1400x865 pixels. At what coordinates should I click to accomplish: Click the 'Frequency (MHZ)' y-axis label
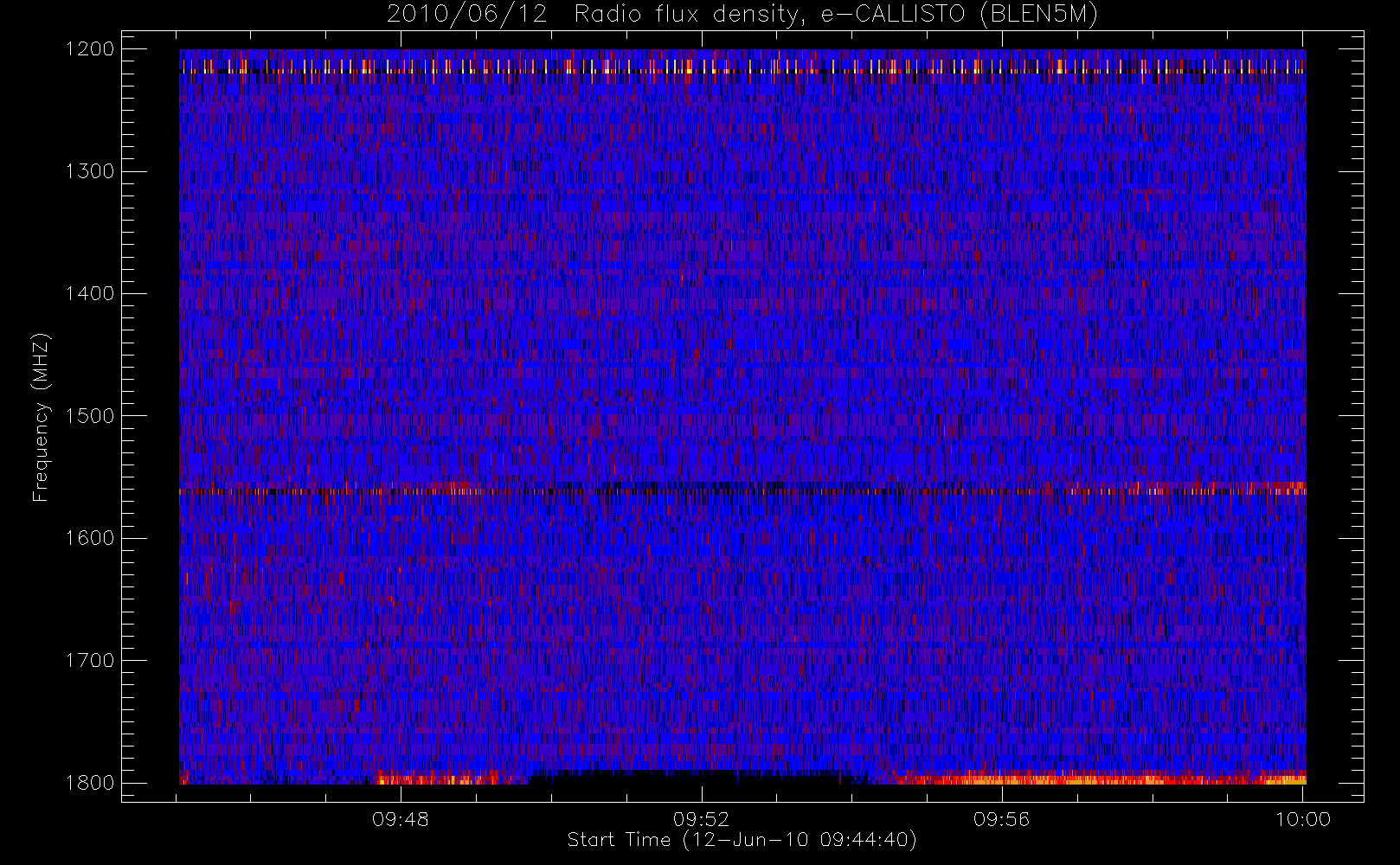(41, 417)
